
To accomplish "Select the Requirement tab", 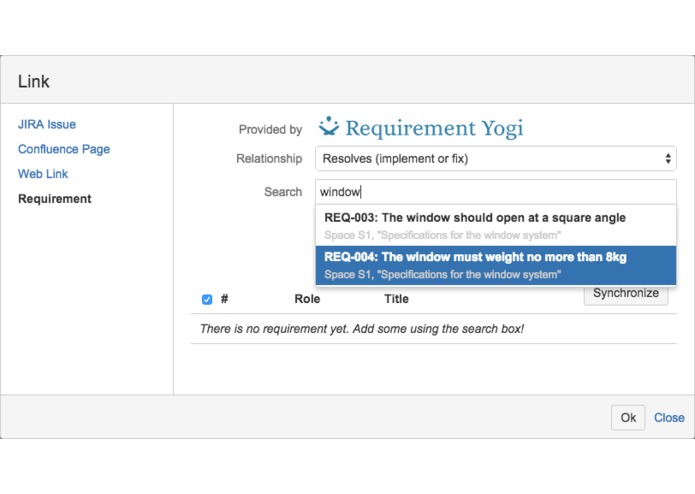I will tap(55, 199).
